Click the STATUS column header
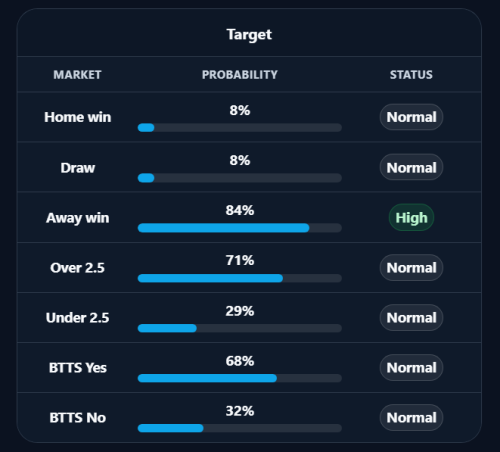The width and height of the screenshot is (500, 452). click(x=411, y=75)
